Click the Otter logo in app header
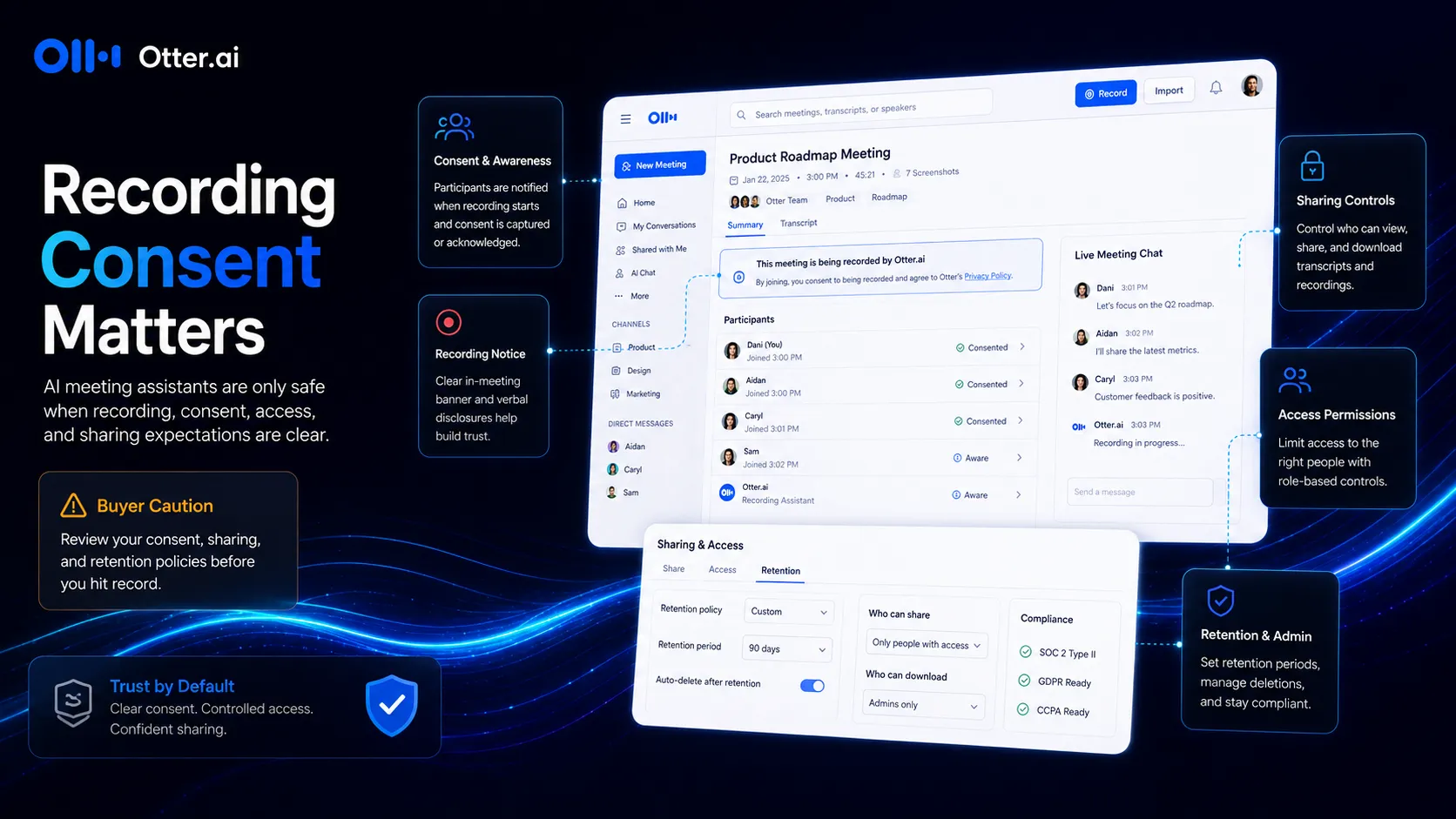 [x=662, y=117]
